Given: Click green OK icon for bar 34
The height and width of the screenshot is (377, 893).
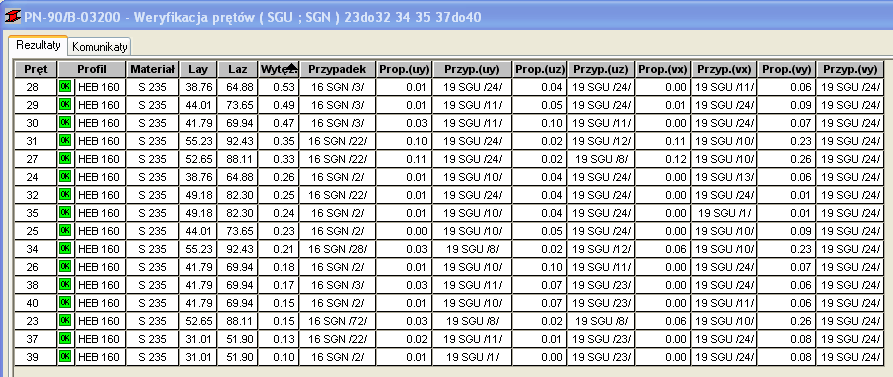Looking at the screenshot, I should tap(65, 248).
